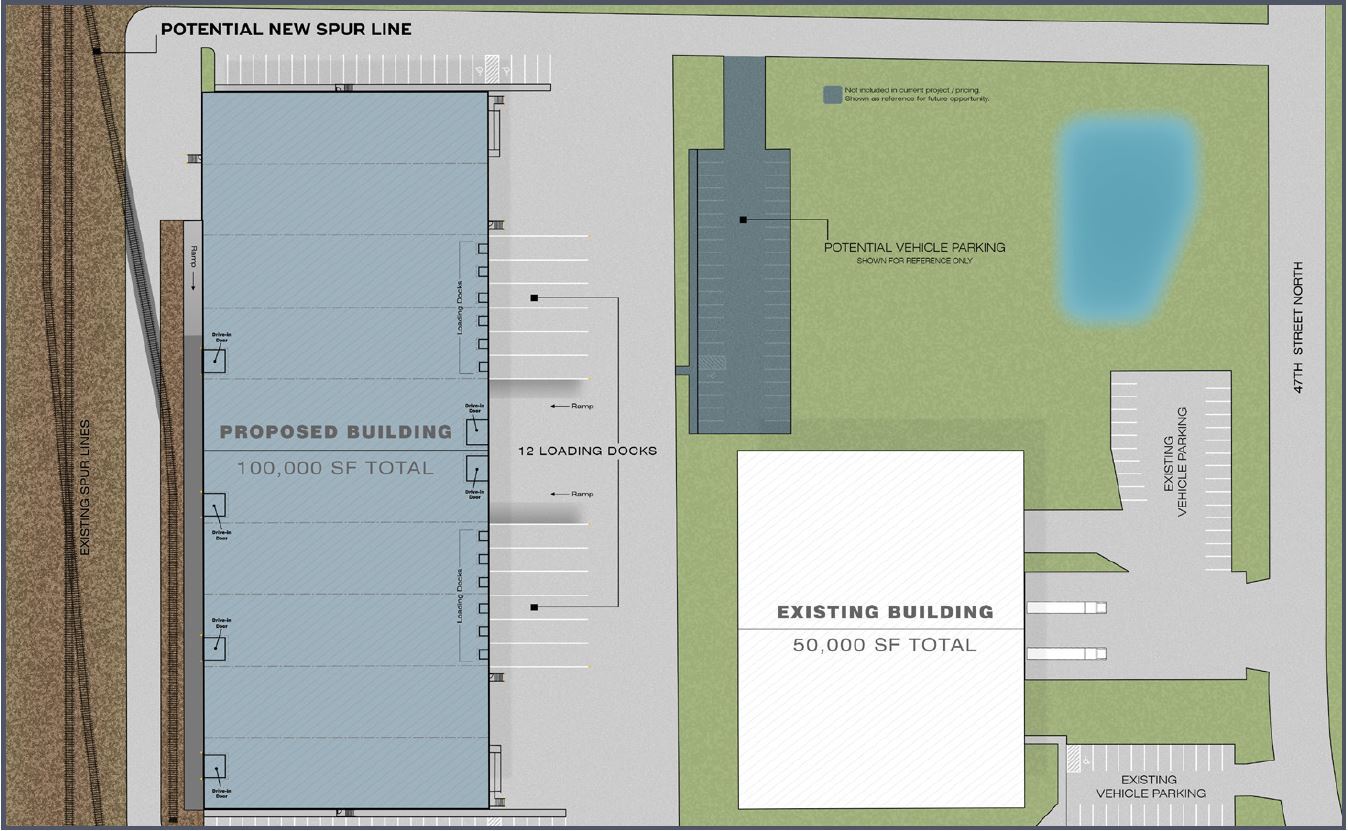Select the "12 LOADING DOCKS" label
Viewport: 1348px width, 831px height.
pos(587,451)
